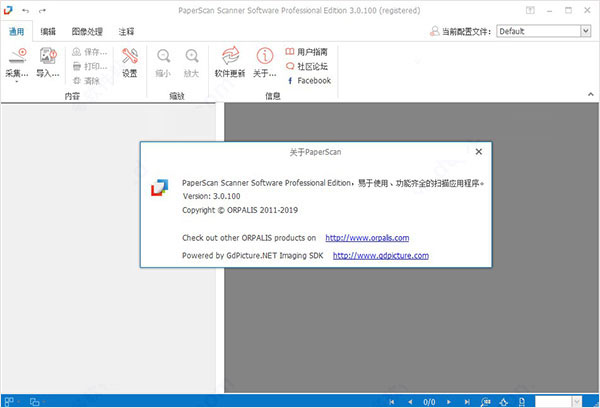600x408 pixels.
Task: Click the Print (打印) button
Action: pos(90,66)
